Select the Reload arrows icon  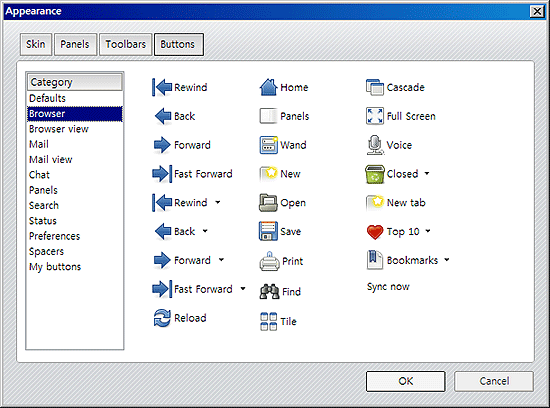pos(162,318)
